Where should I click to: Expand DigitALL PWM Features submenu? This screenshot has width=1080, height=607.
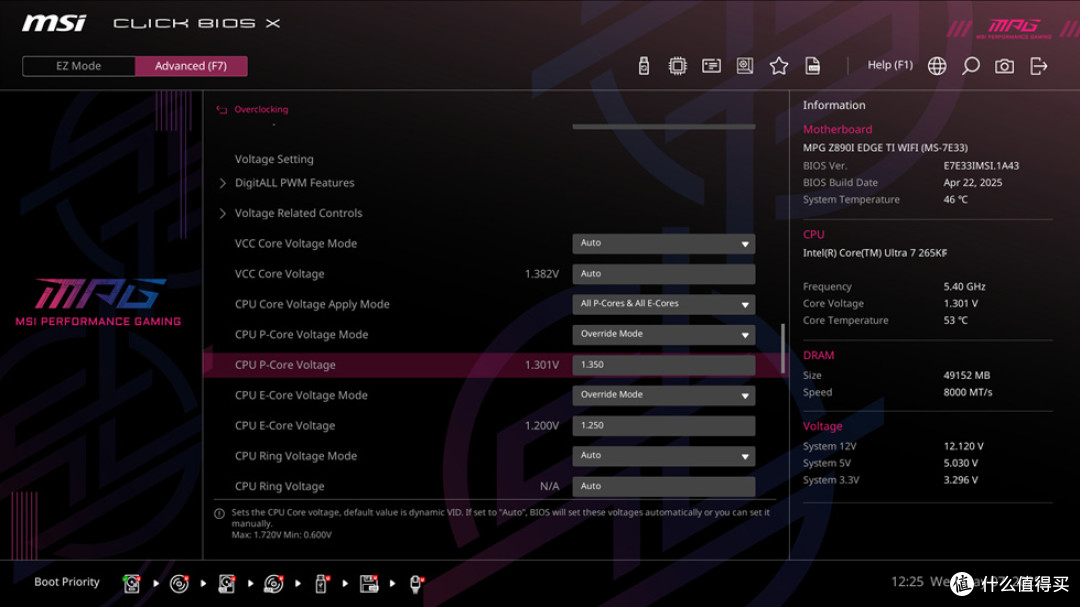click(294, 183)
